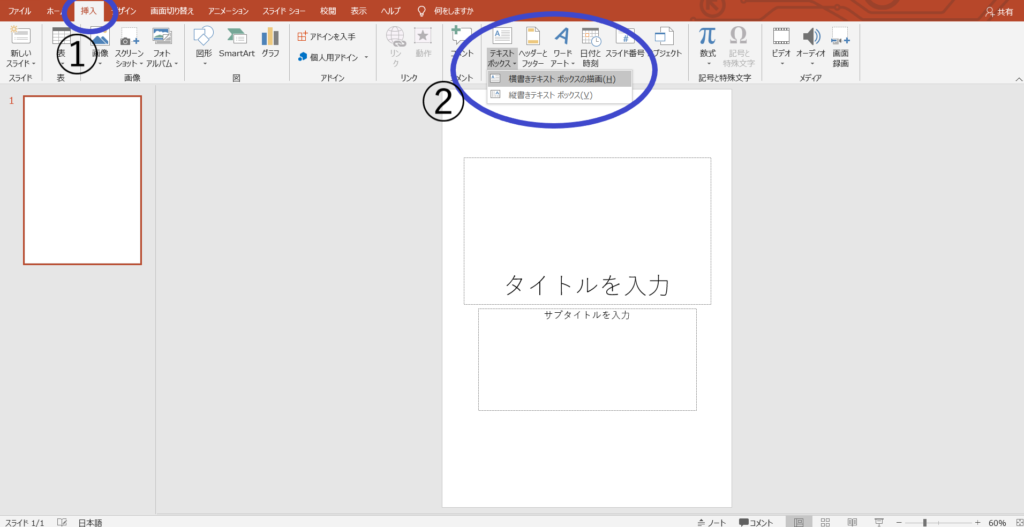The image size is (1024, 527).
Task: Open the オーディオ audio dropdown
Action: (810, 46)
